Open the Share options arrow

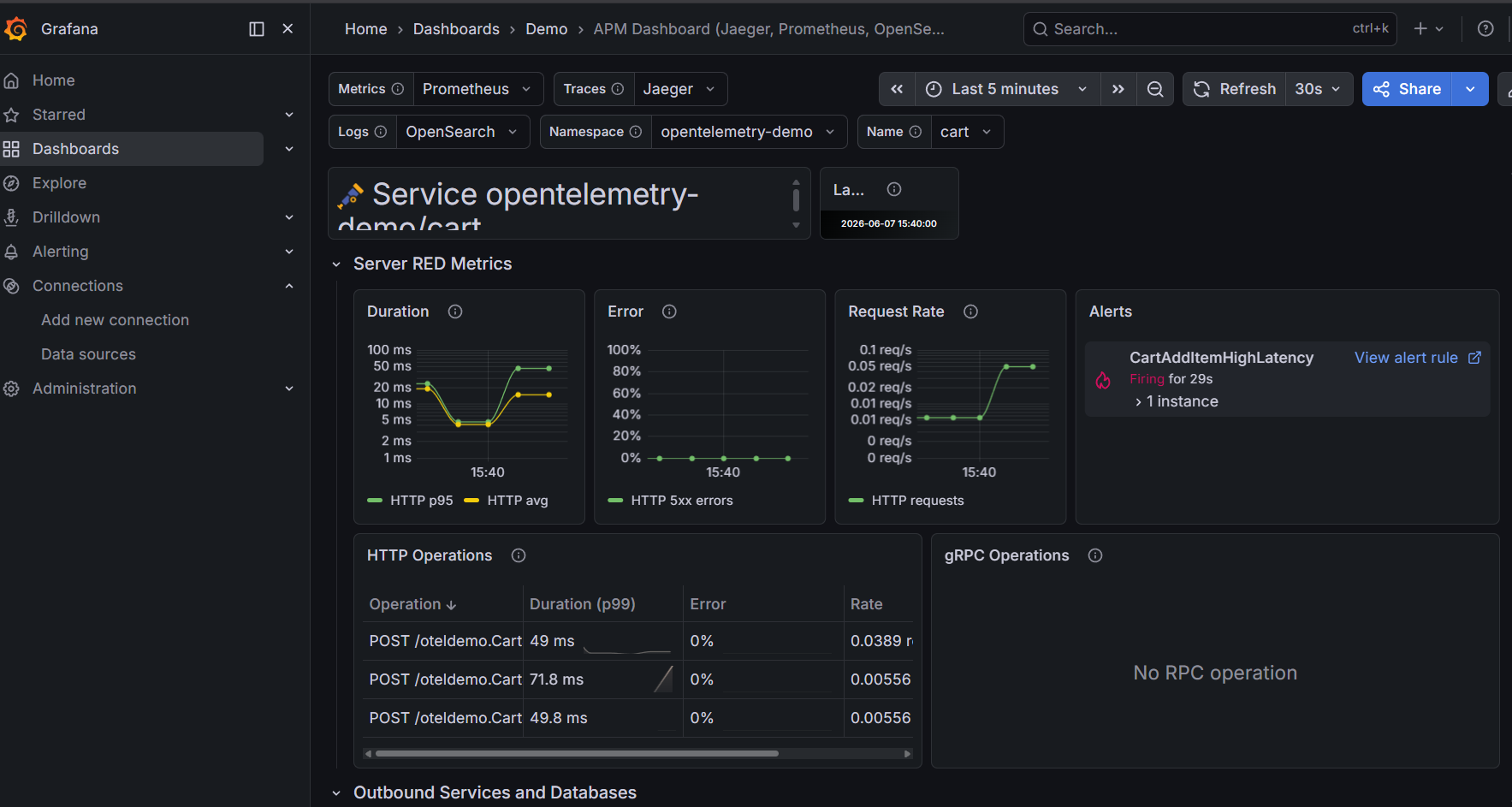coord(1470,89)
